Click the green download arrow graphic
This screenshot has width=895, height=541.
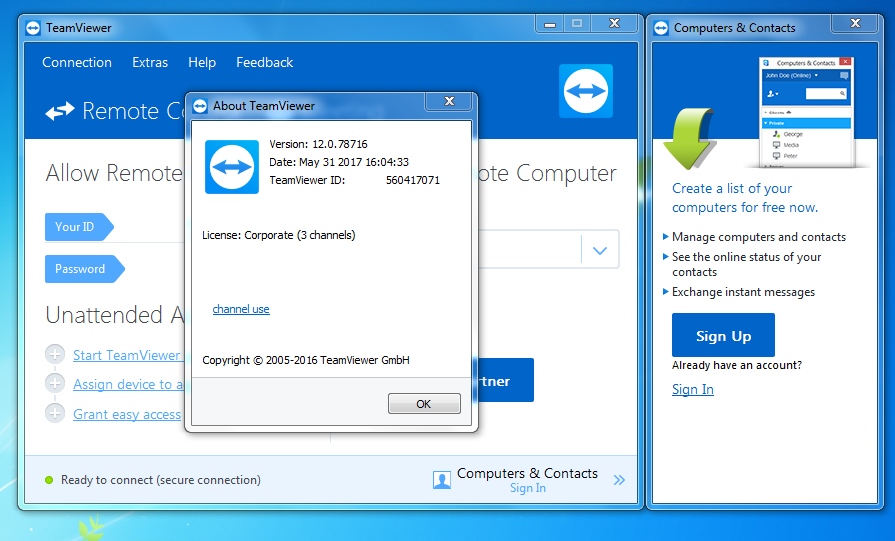[x=690, y=139]
